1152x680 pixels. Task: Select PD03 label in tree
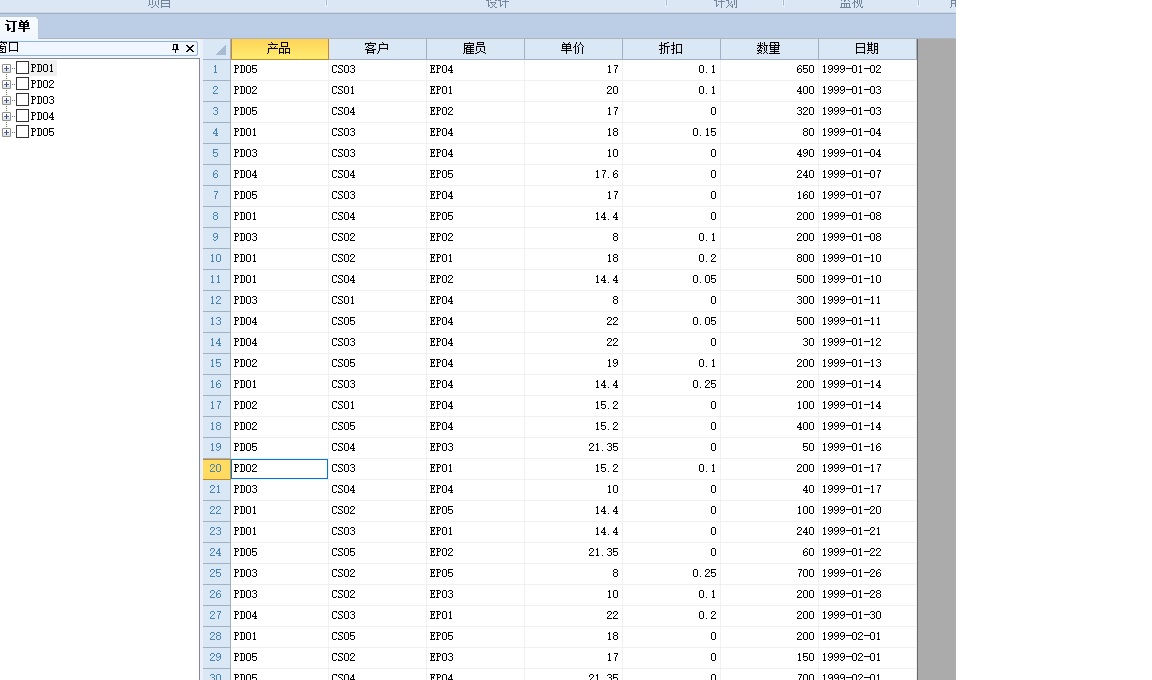click(43, 101)
